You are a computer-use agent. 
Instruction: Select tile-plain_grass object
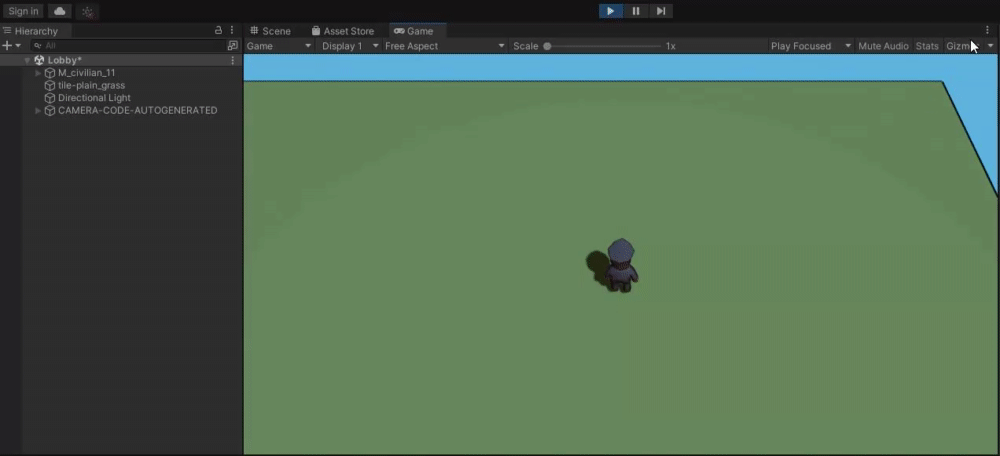pos(91,85)
